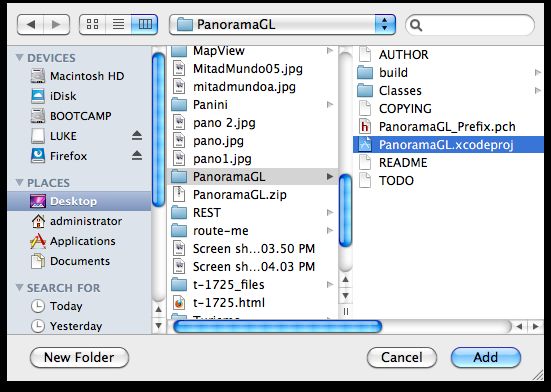Go back with the left arrow button
Viewport: 551px width, 392px height.
click(31, 25)
